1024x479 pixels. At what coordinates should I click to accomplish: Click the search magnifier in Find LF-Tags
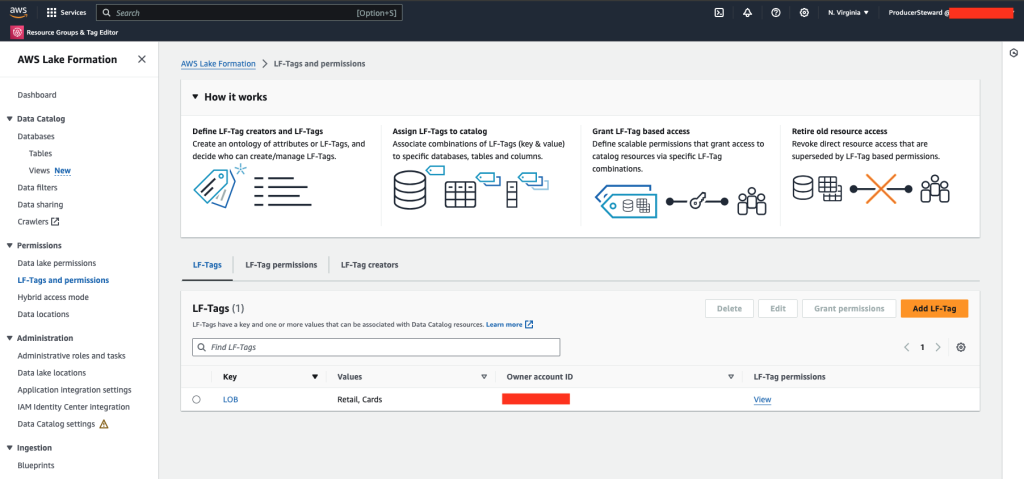(x=202, y=347)
